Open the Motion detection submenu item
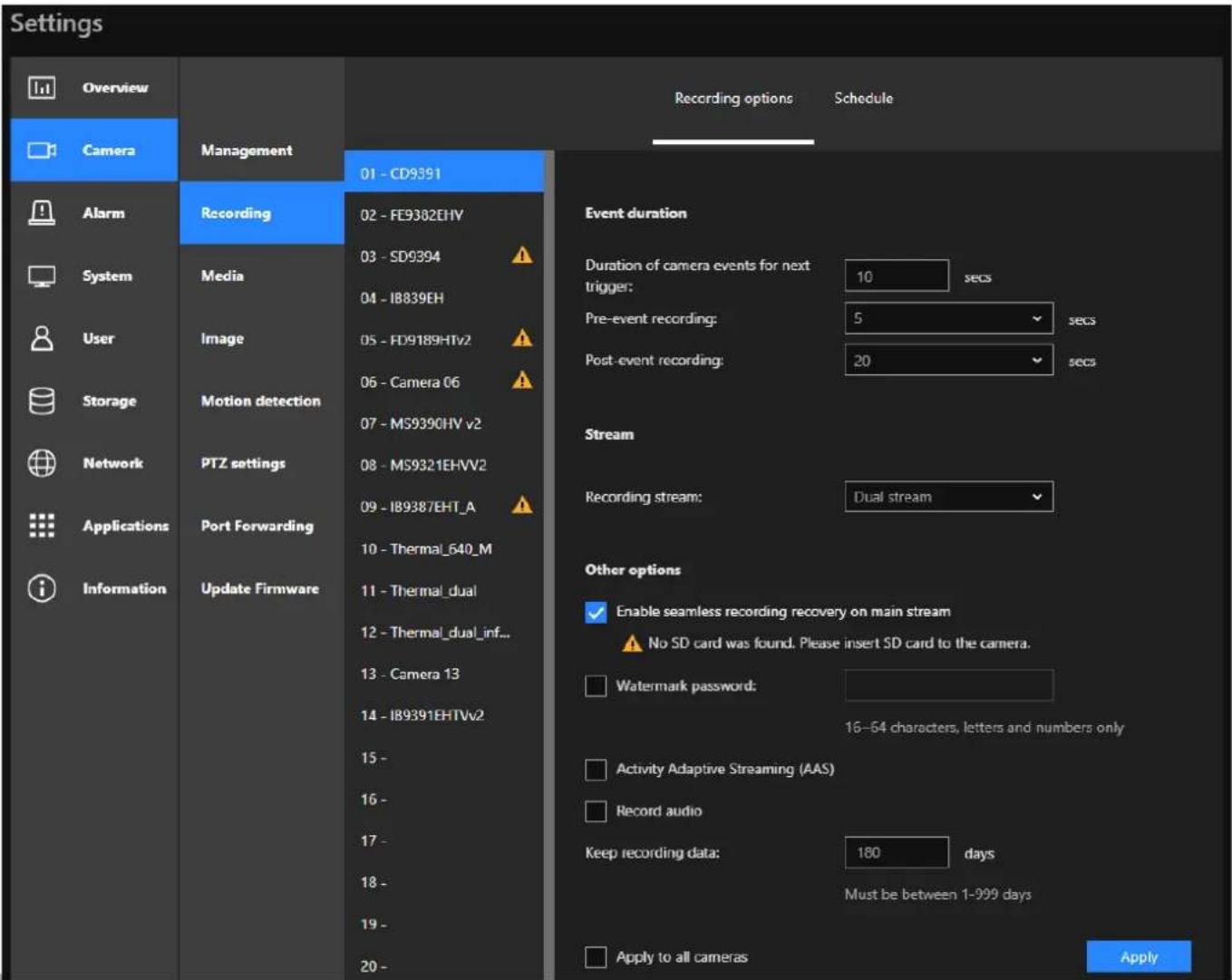Viewport: 1232px width, 980px height. point(261,401)
